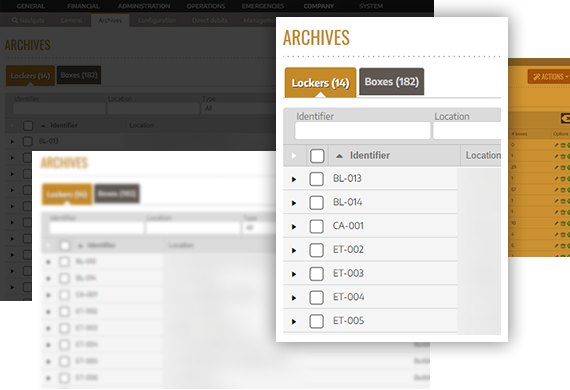This screenshot has width=570, height=390.
Task: Open the FINANCIAL top menu
Action: (x=83, y=6)
